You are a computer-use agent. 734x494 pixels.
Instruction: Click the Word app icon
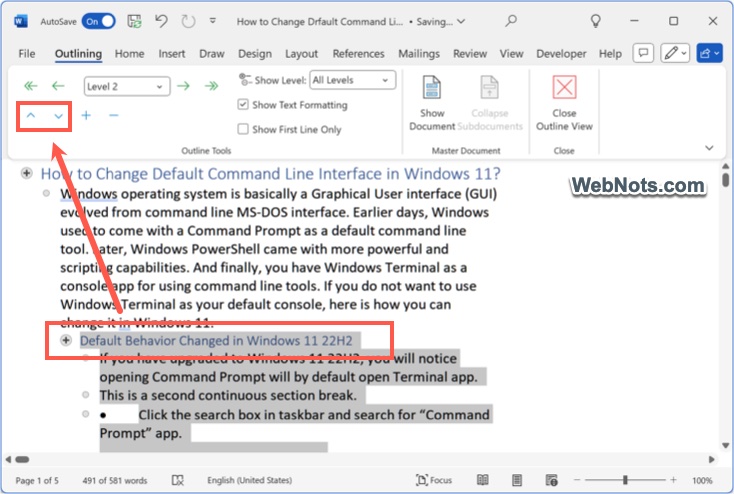21,21
